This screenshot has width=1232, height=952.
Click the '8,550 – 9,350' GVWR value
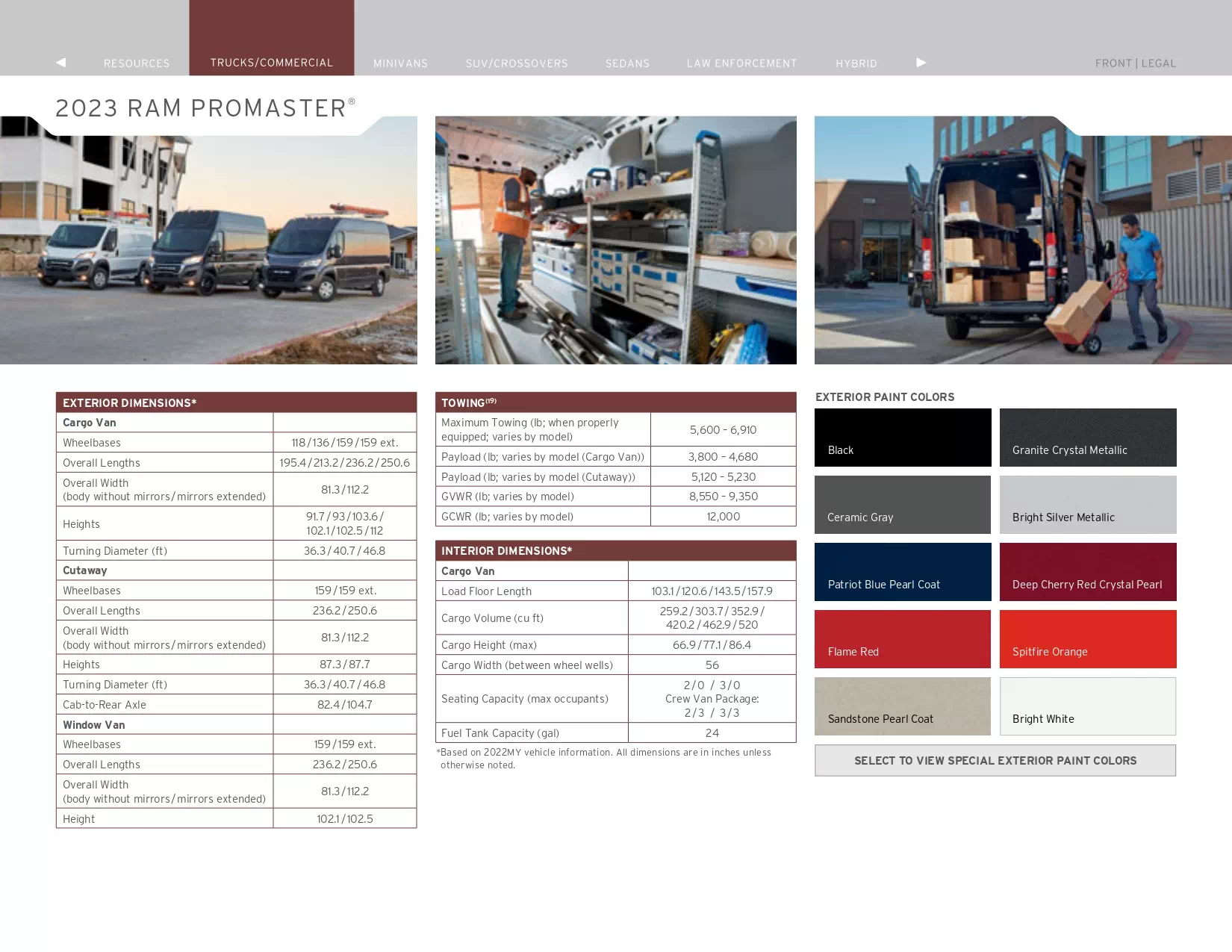pos(724,497)
